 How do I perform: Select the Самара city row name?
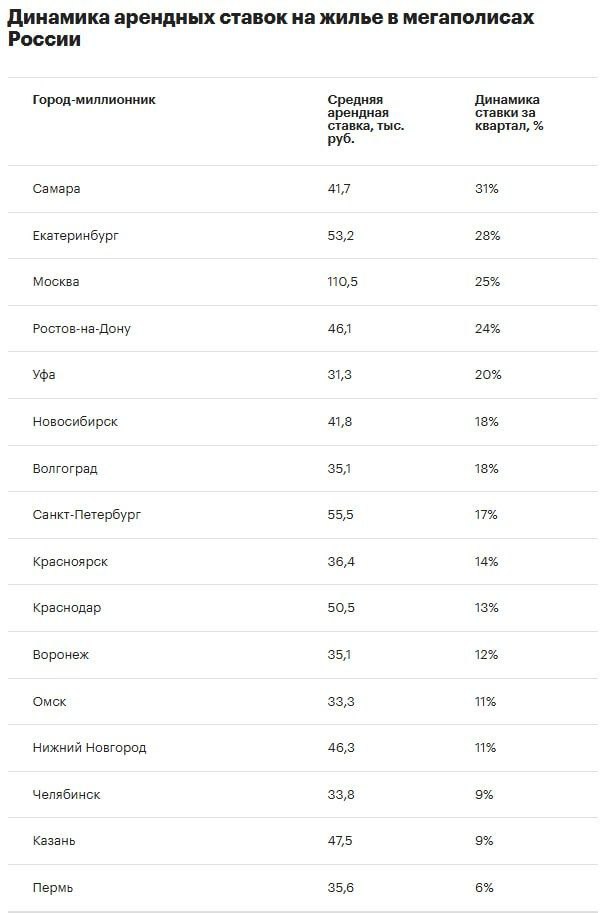tap(56, 189)
